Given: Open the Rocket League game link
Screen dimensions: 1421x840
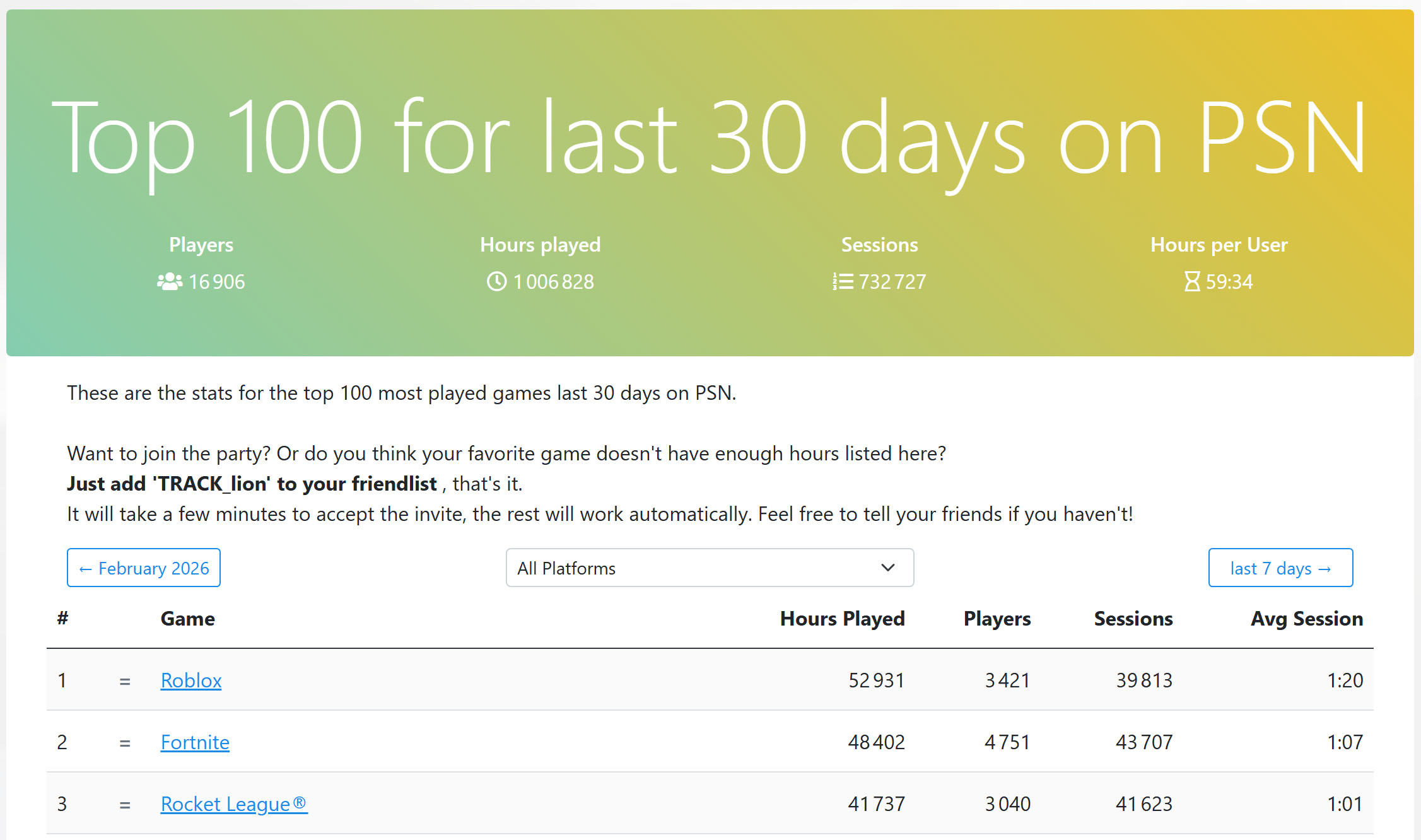Looking at the screenshot, I should point(234,804).
